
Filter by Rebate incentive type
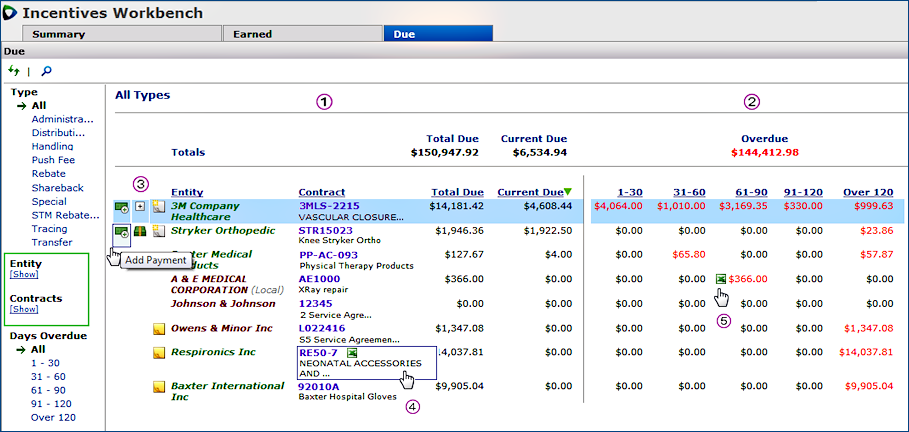(49, 173)
